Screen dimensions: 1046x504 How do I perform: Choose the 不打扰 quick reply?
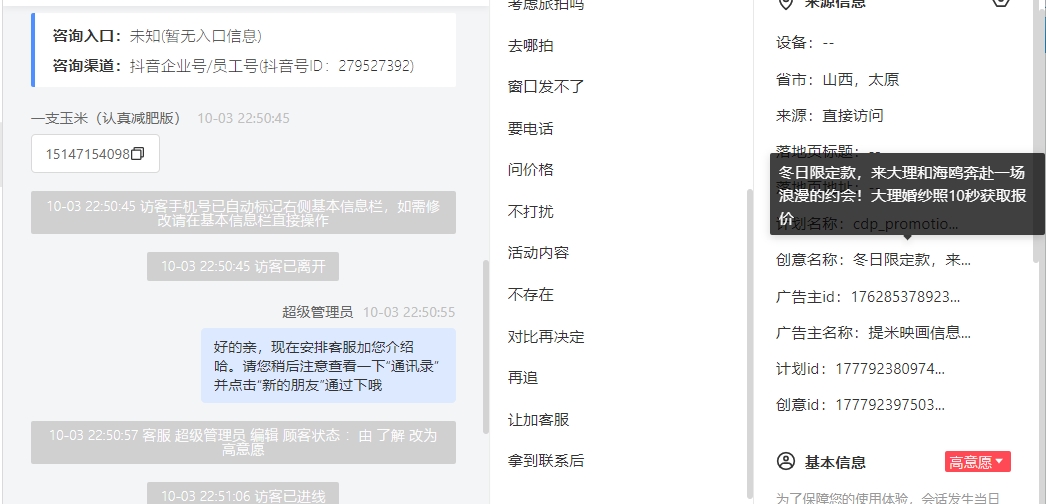(x=530, y=212)
